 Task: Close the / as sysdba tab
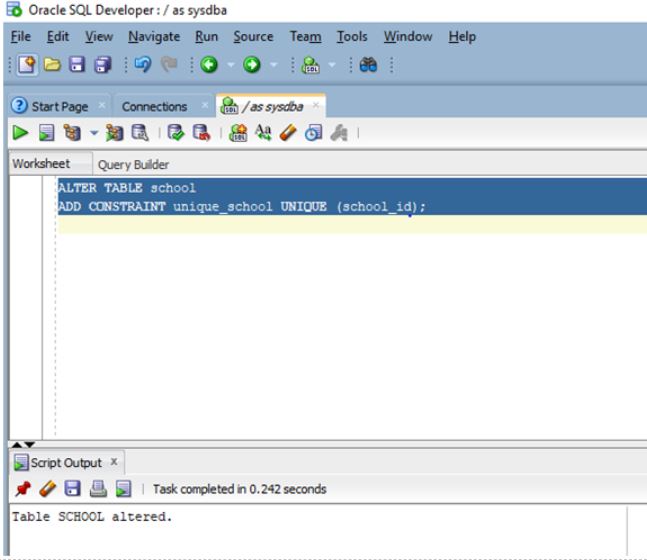[x=316, y=106]
